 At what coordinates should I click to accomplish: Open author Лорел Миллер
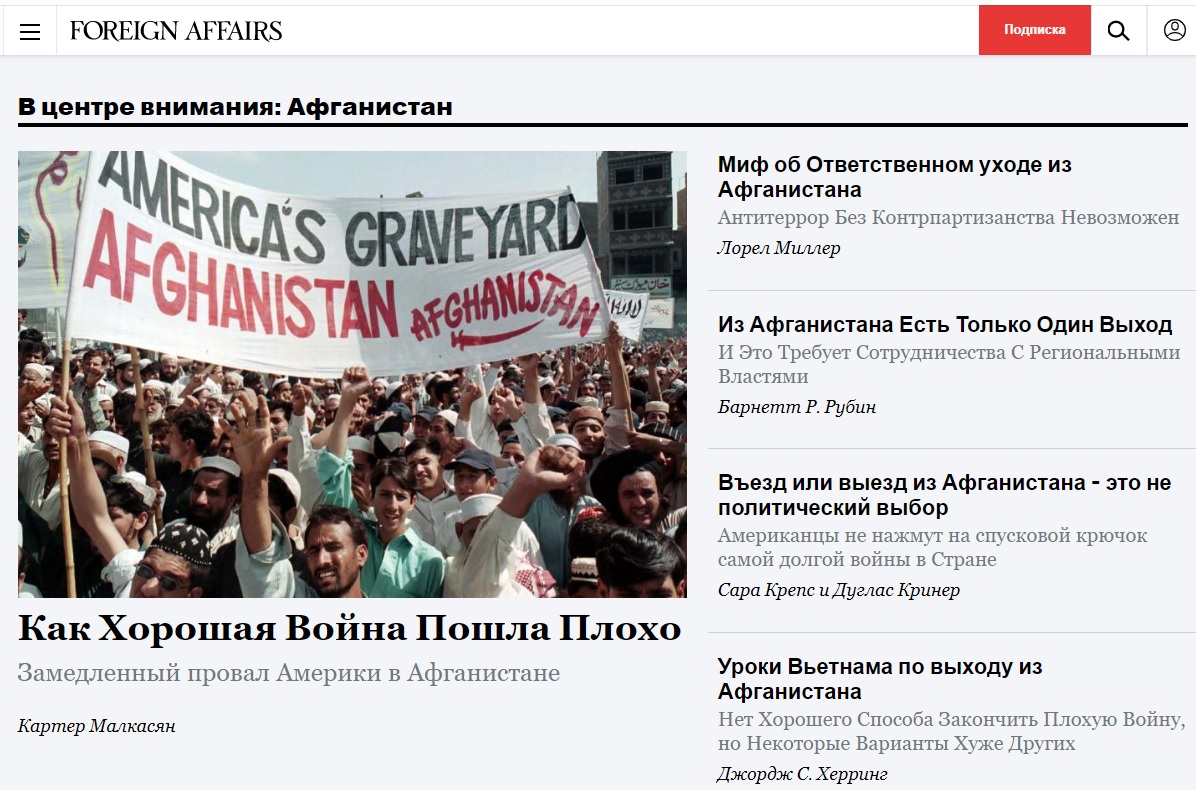779,248
